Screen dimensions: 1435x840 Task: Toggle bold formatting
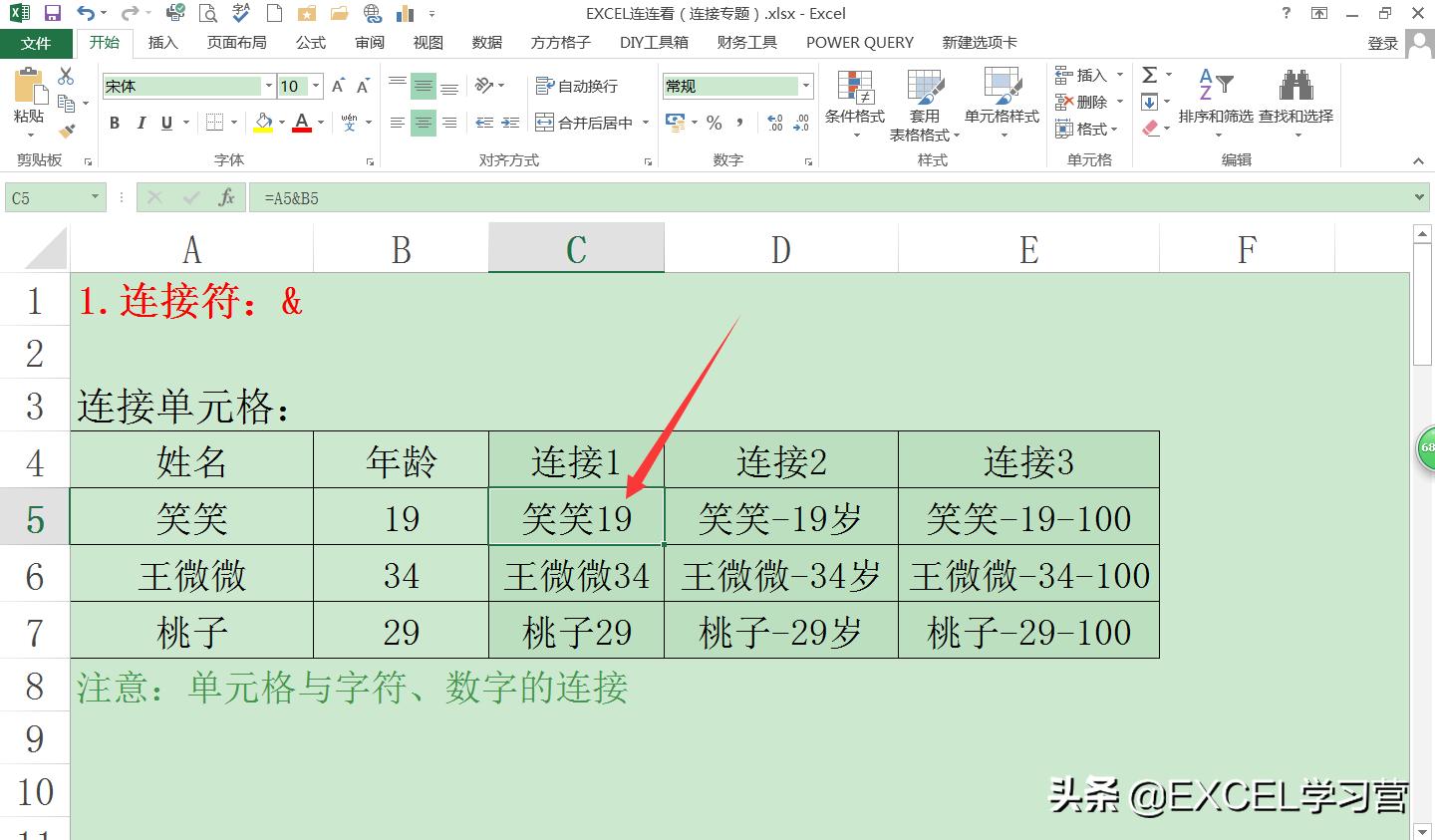click(x=114, y=122)
